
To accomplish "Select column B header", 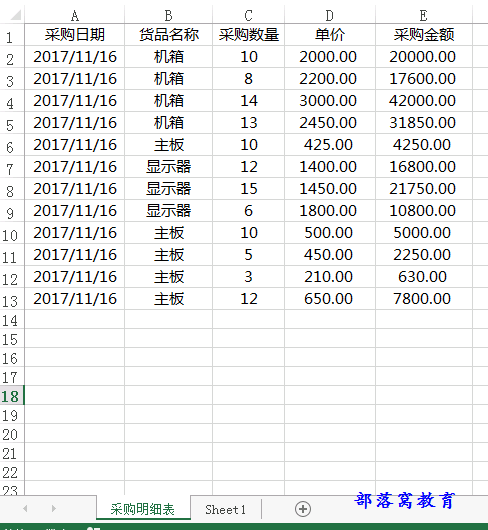I will click(x=169, y=15).
